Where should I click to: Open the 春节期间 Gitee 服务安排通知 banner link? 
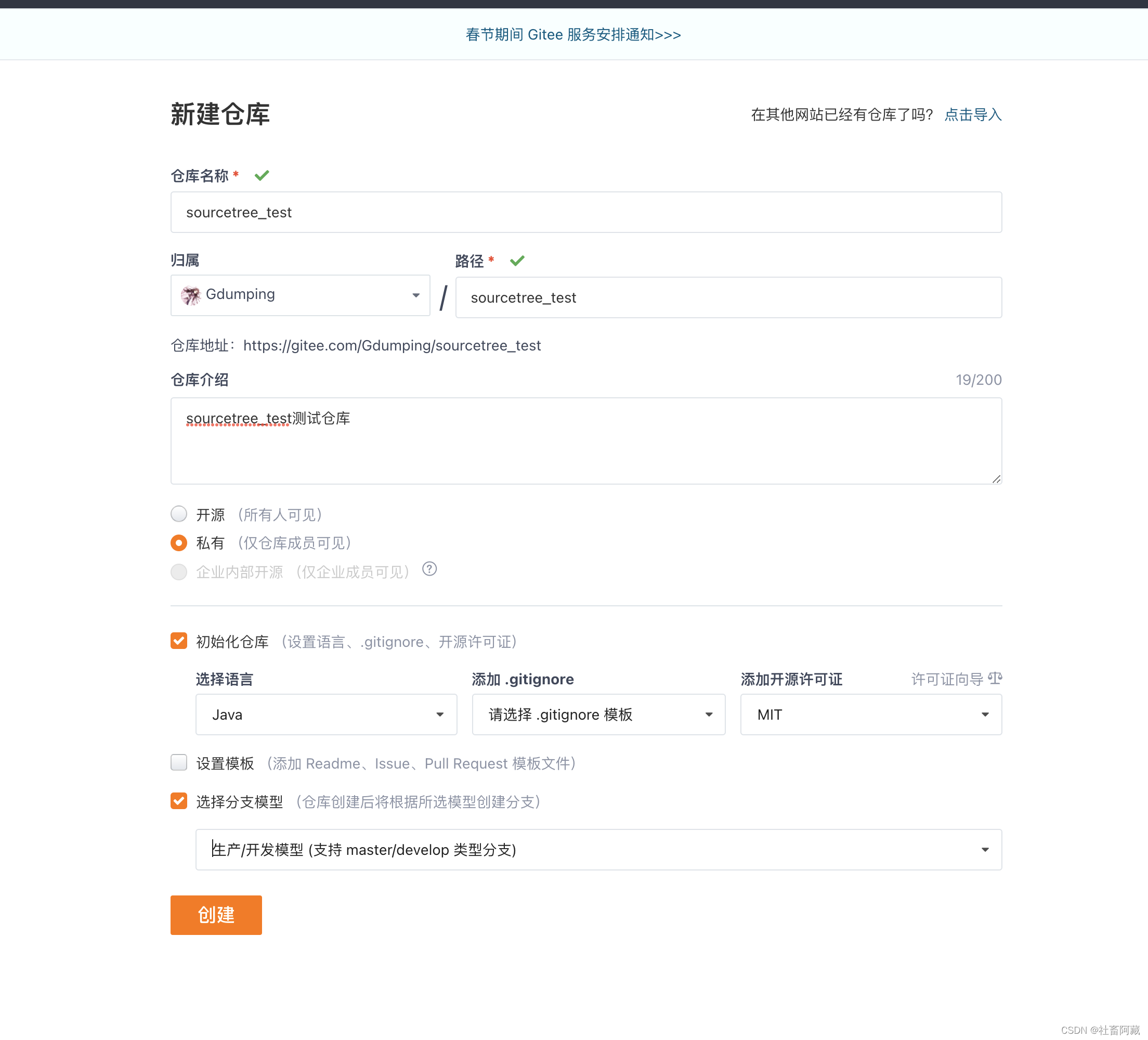[573, 35]
